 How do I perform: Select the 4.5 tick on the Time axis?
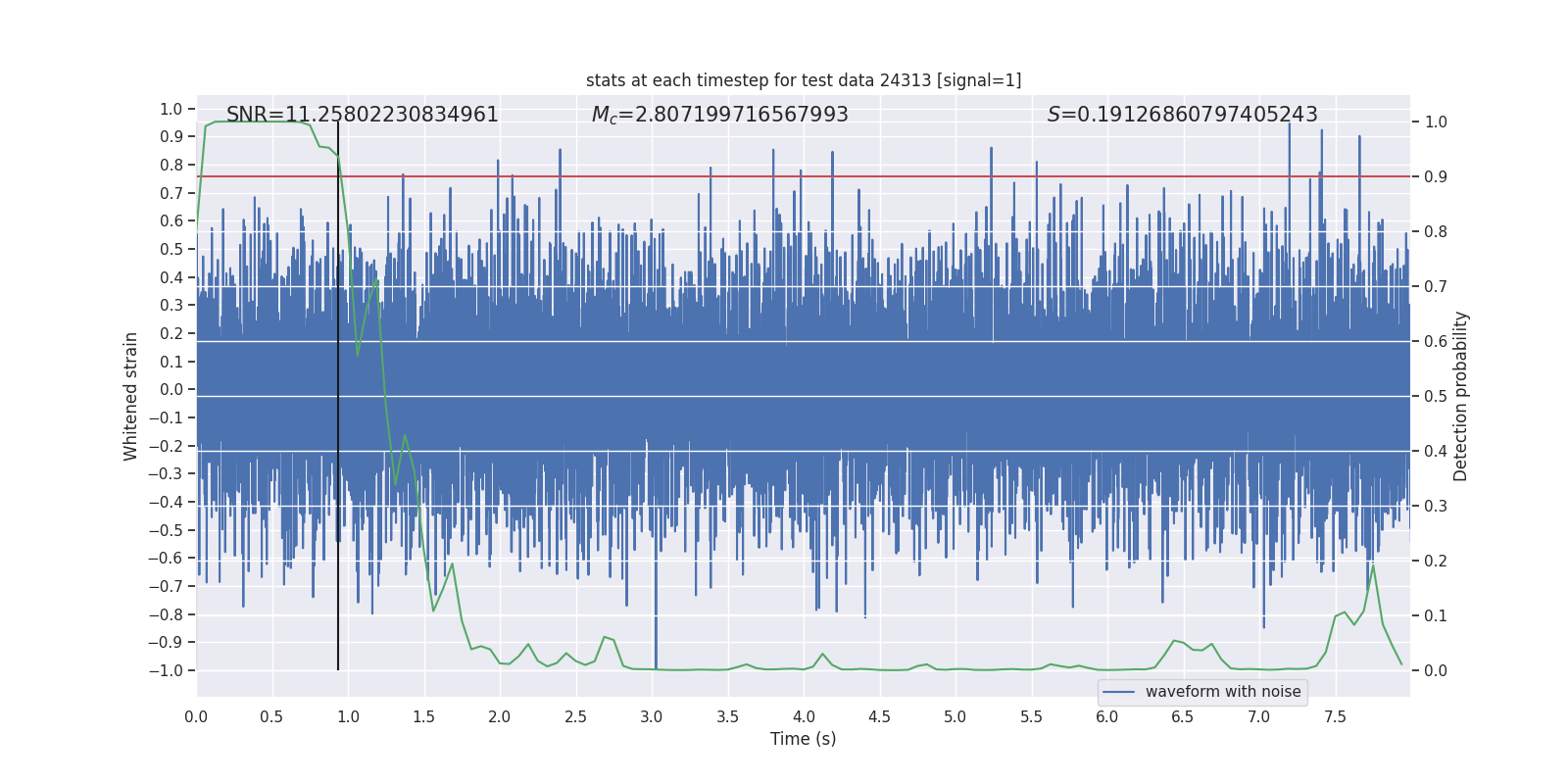click(880, 716)
